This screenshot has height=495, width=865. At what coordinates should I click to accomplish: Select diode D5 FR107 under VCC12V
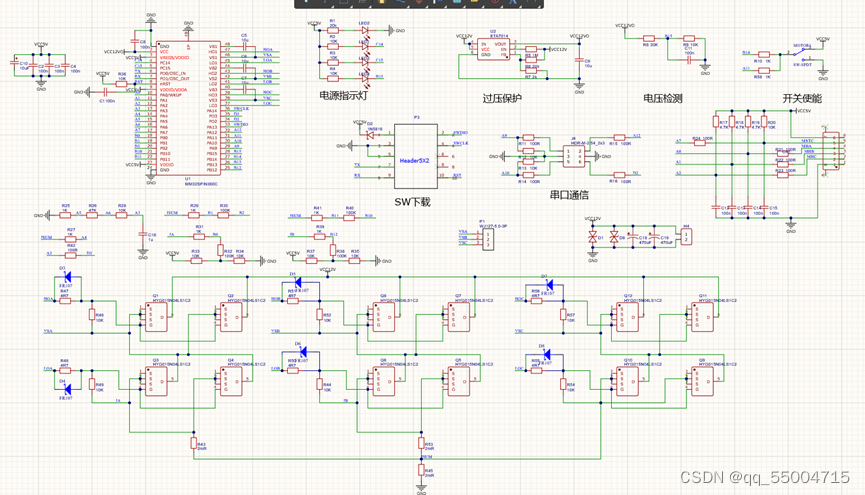point(298,283)
